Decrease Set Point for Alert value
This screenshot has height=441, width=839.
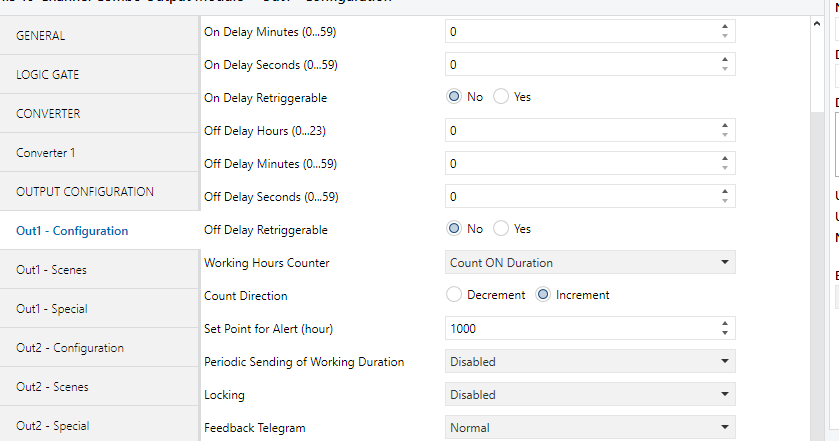coord(725,333)
